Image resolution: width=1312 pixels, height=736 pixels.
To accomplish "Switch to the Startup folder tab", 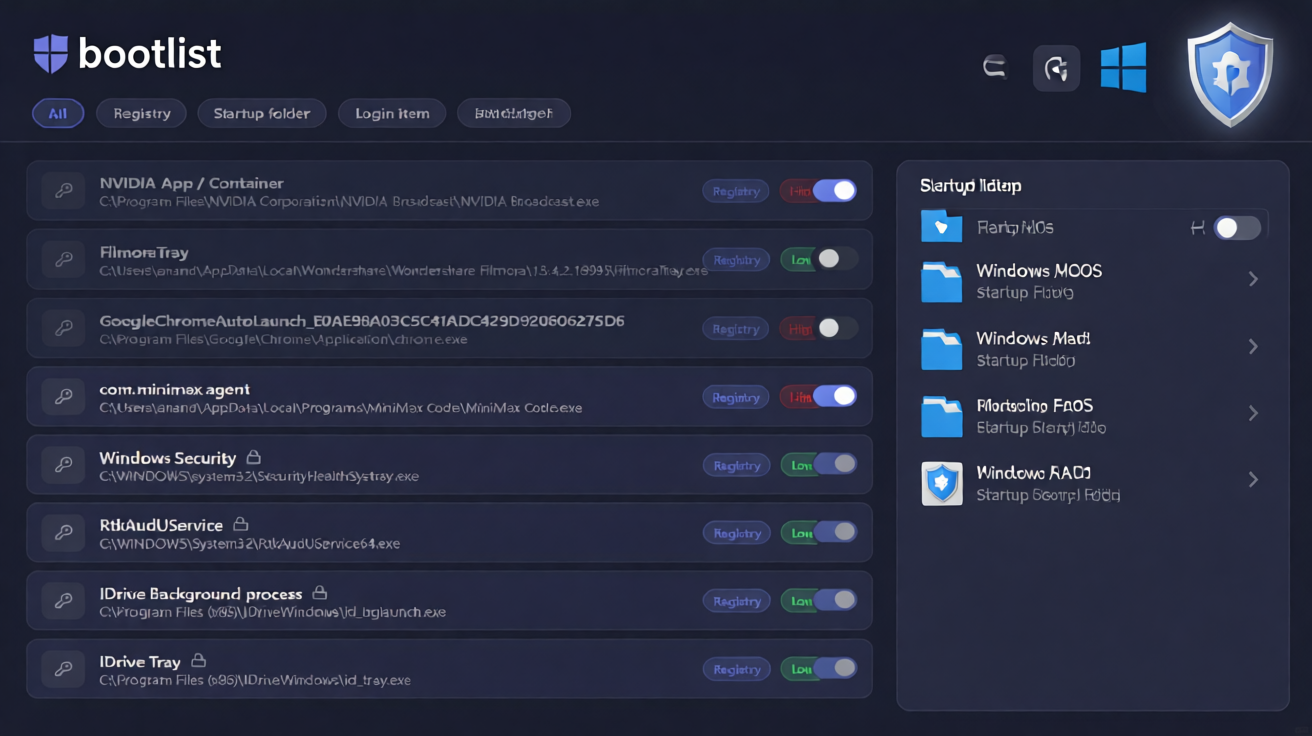I will [x=262, y=113].
